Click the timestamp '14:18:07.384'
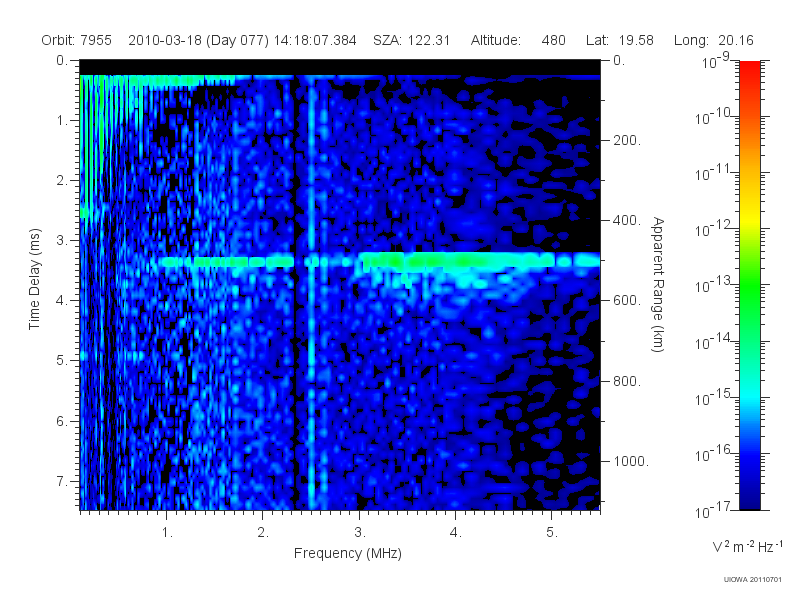This screenshot has height=600, width=800. click(315, 40)
